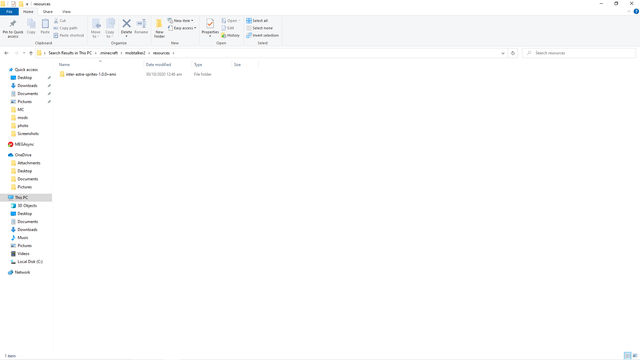Open the File menu tab
The width and height of the screenshot is (640, 360).
coord(9,11)
